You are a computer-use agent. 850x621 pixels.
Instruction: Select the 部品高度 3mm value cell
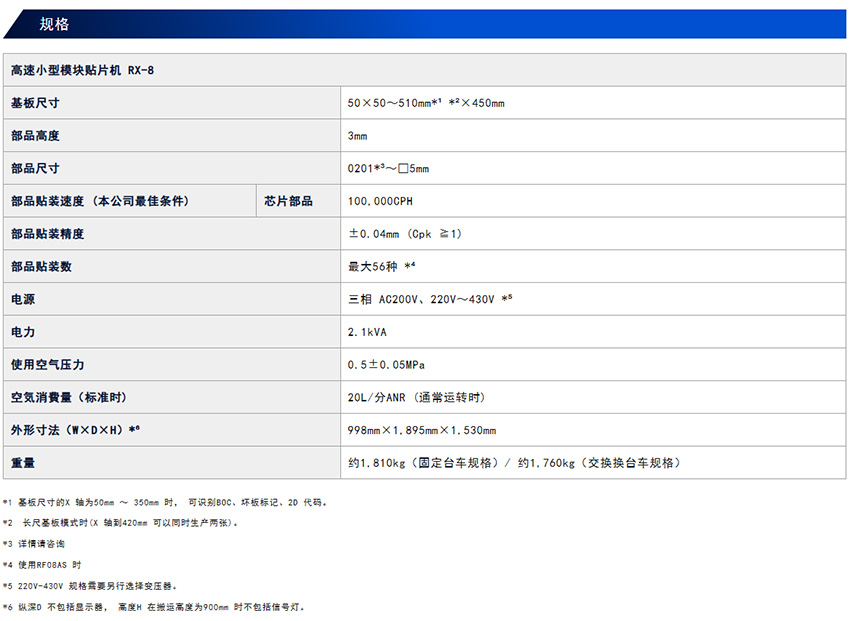358,136
